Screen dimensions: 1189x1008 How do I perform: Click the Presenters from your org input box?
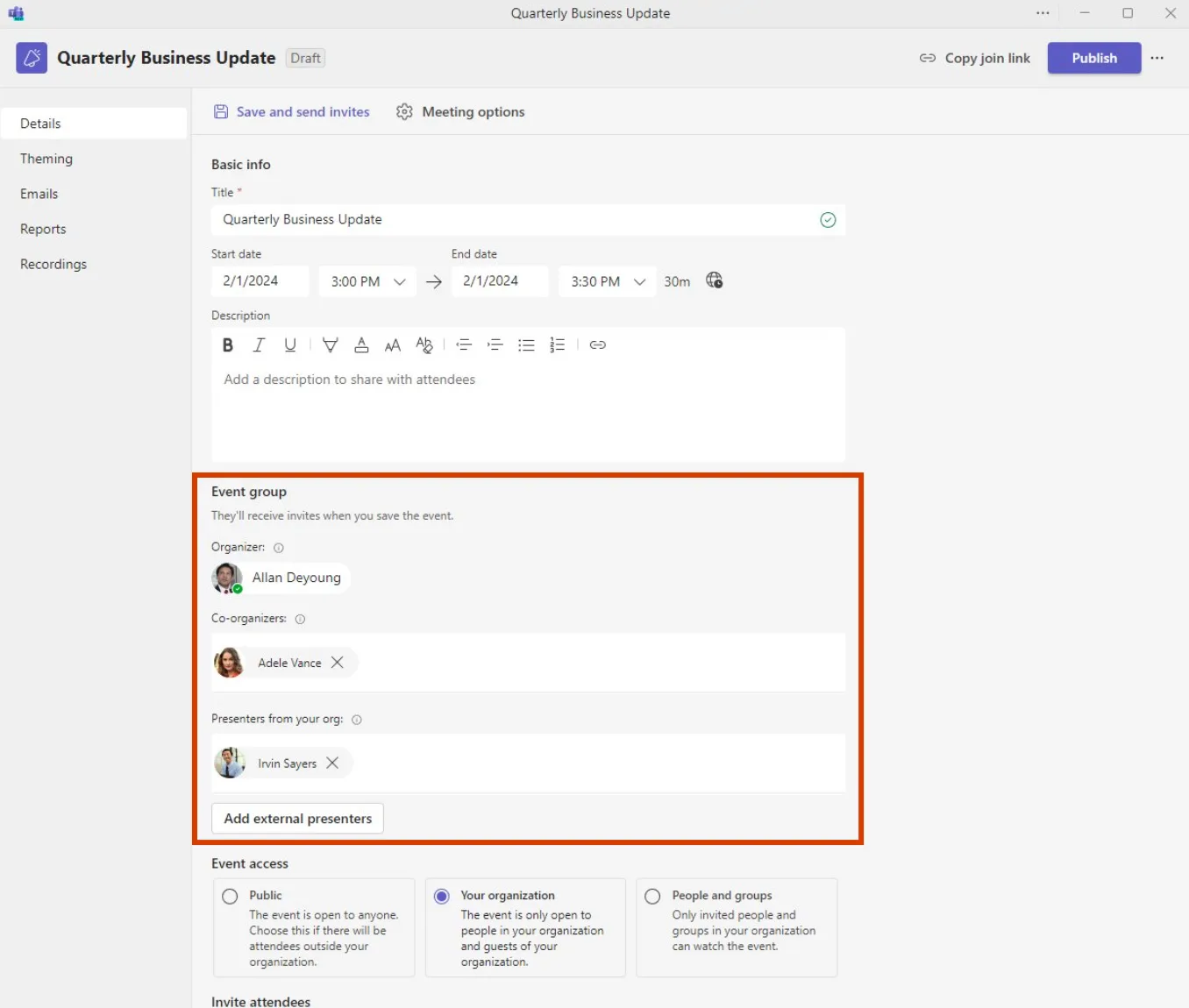(x=528, y=763)
